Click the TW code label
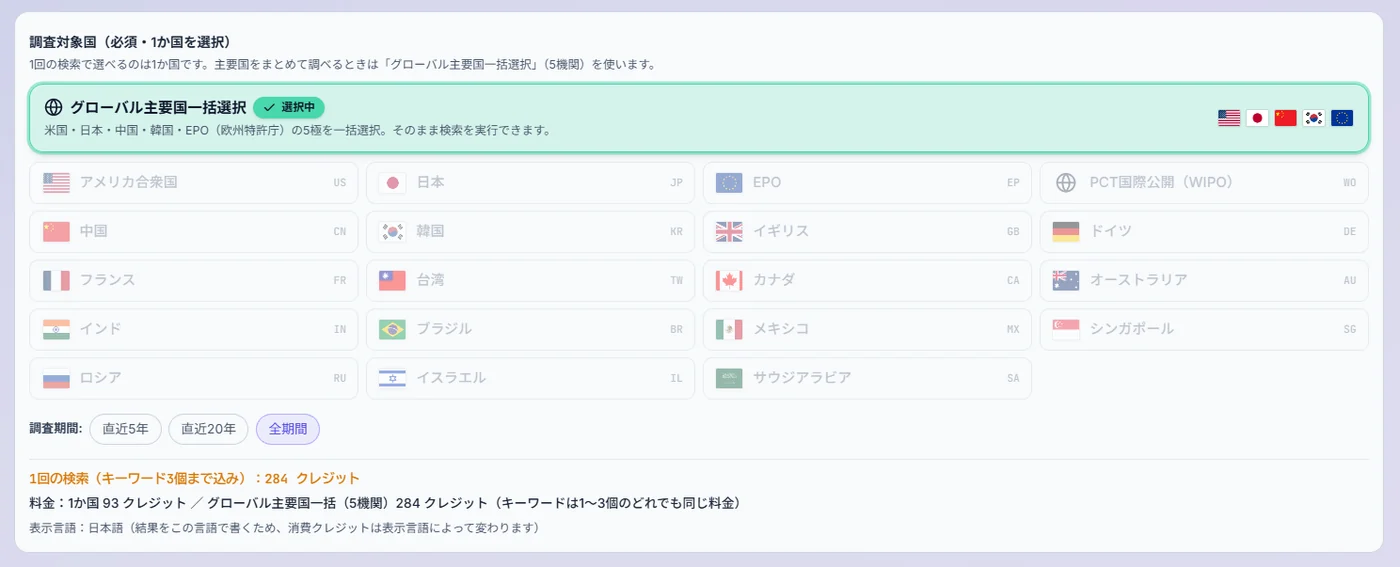This screenshot has height=567, width=1400. coord(676,281)
